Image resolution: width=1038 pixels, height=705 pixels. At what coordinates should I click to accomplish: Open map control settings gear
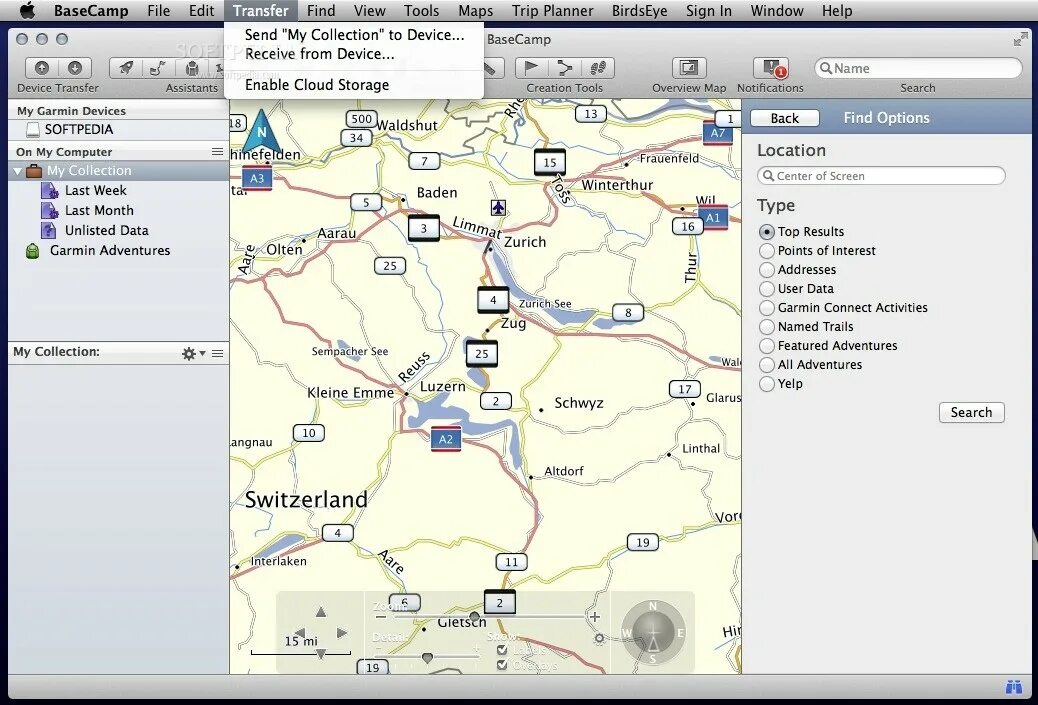tap(599, 639)
